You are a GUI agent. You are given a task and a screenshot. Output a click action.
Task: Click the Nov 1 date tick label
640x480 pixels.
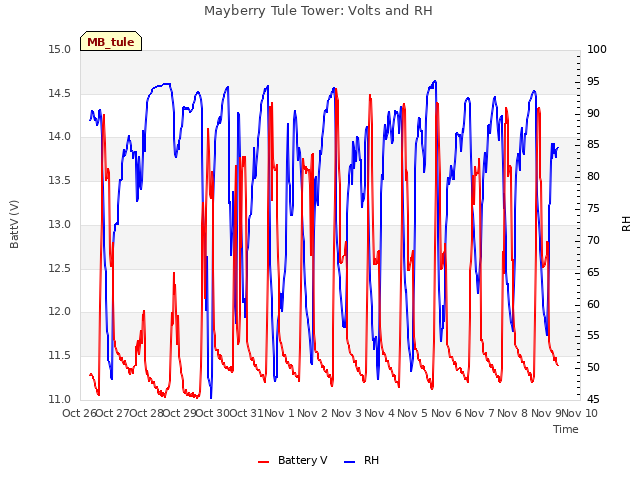click(280, 413)
